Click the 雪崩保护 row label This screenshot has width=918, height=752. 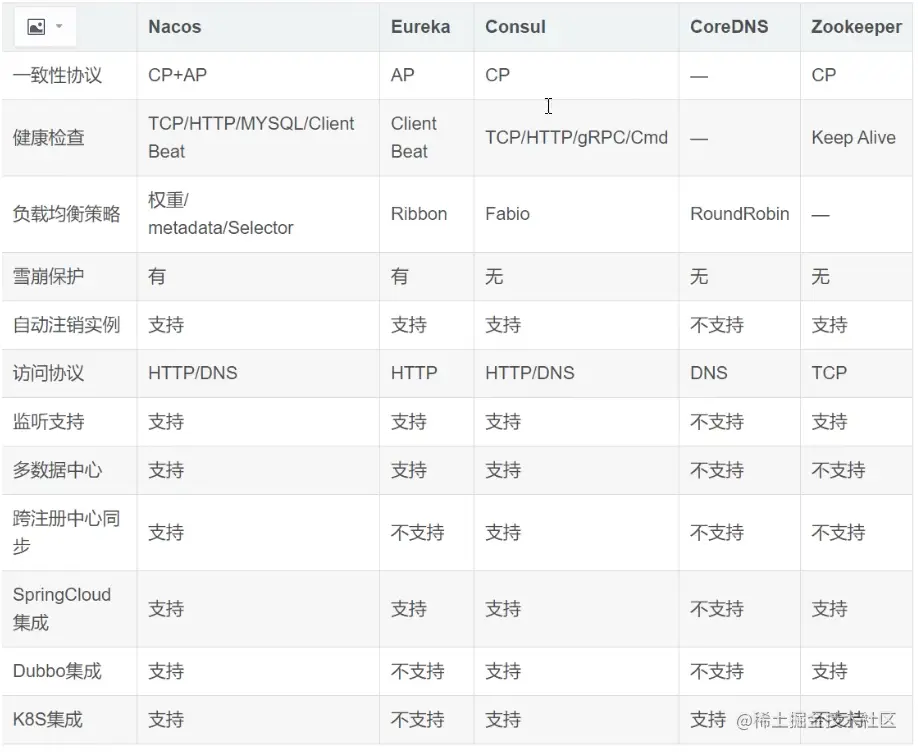coord(49,276)
